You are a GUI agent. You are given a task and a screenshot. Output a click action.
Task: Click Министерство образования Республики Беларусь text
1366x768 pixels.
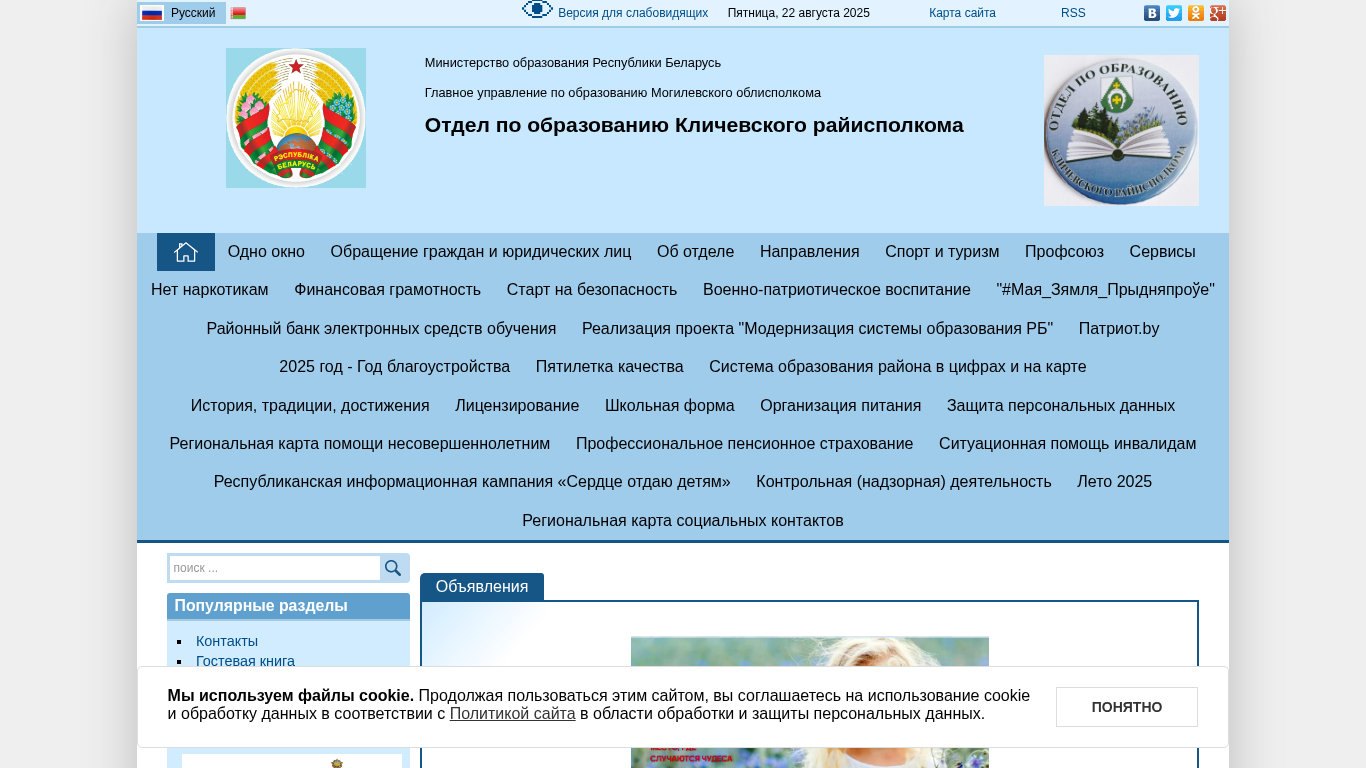coord(573,63)
